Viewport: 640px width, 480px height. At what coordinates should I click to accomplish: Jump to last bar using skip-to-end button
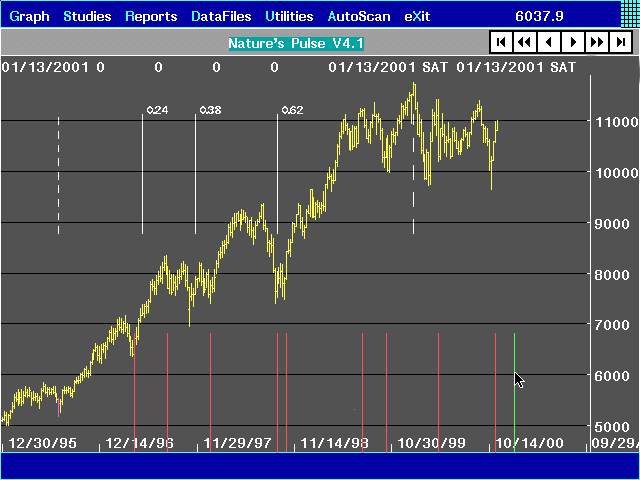tap(621, 42)
